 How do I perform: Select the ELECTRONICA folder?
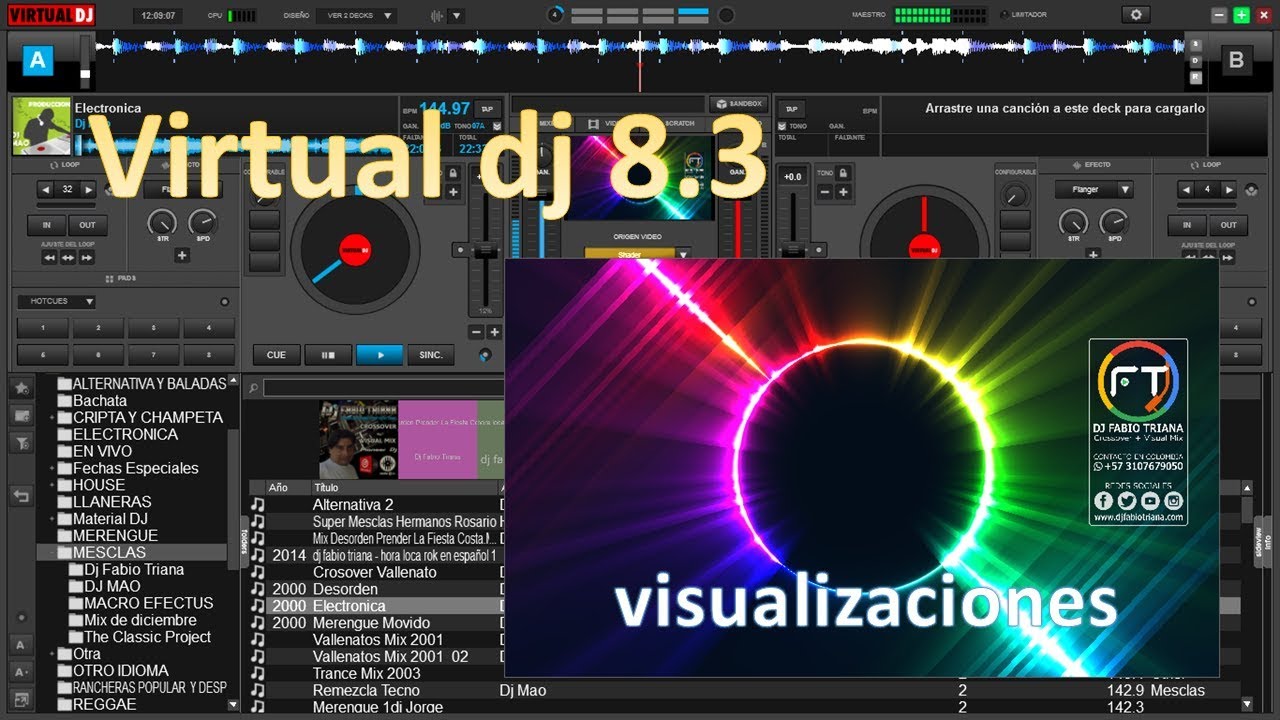[125, 434]
